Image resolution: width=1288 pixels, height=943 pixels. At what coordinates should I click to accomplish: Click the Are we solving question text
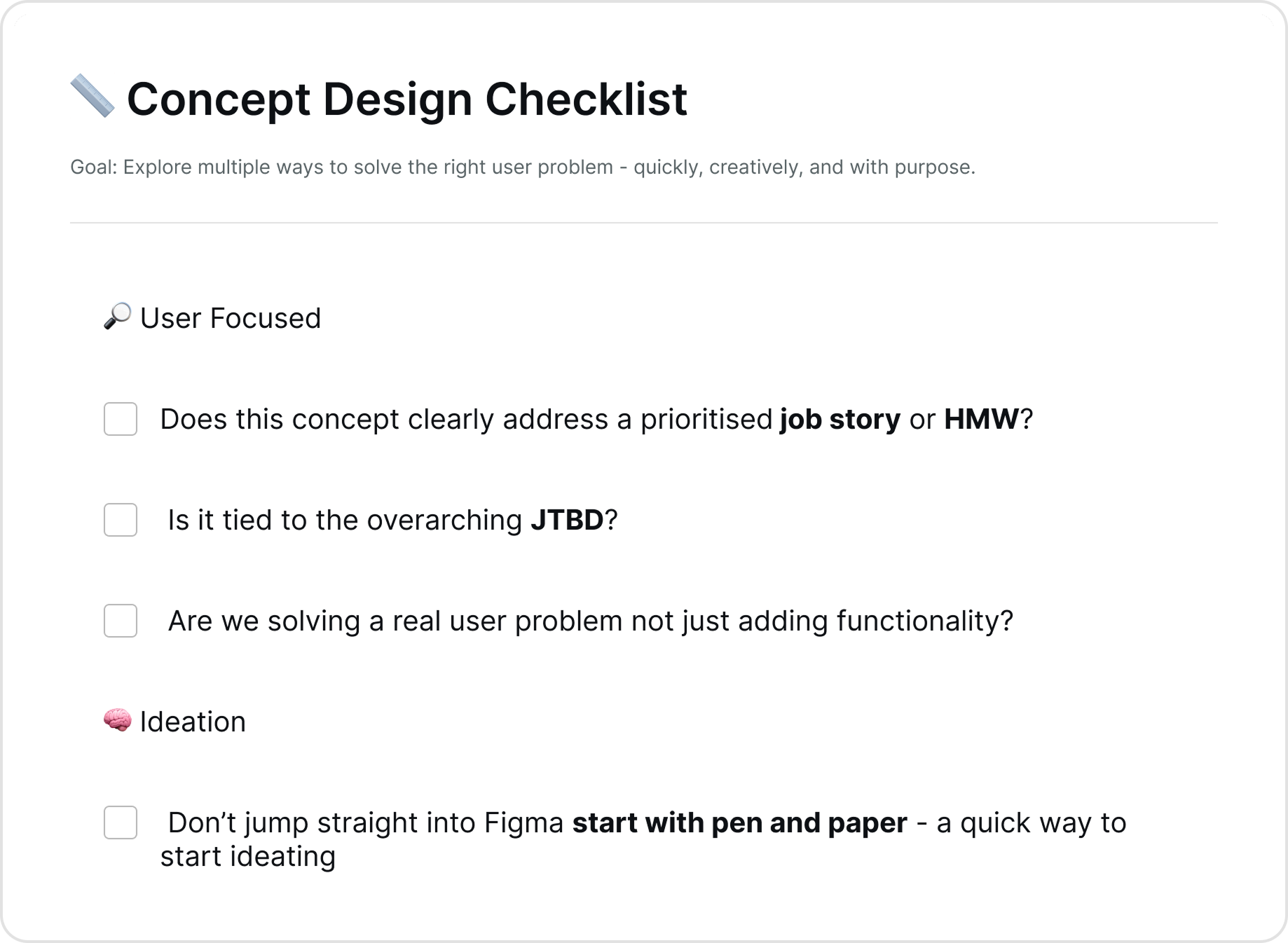tap(591, 621)
